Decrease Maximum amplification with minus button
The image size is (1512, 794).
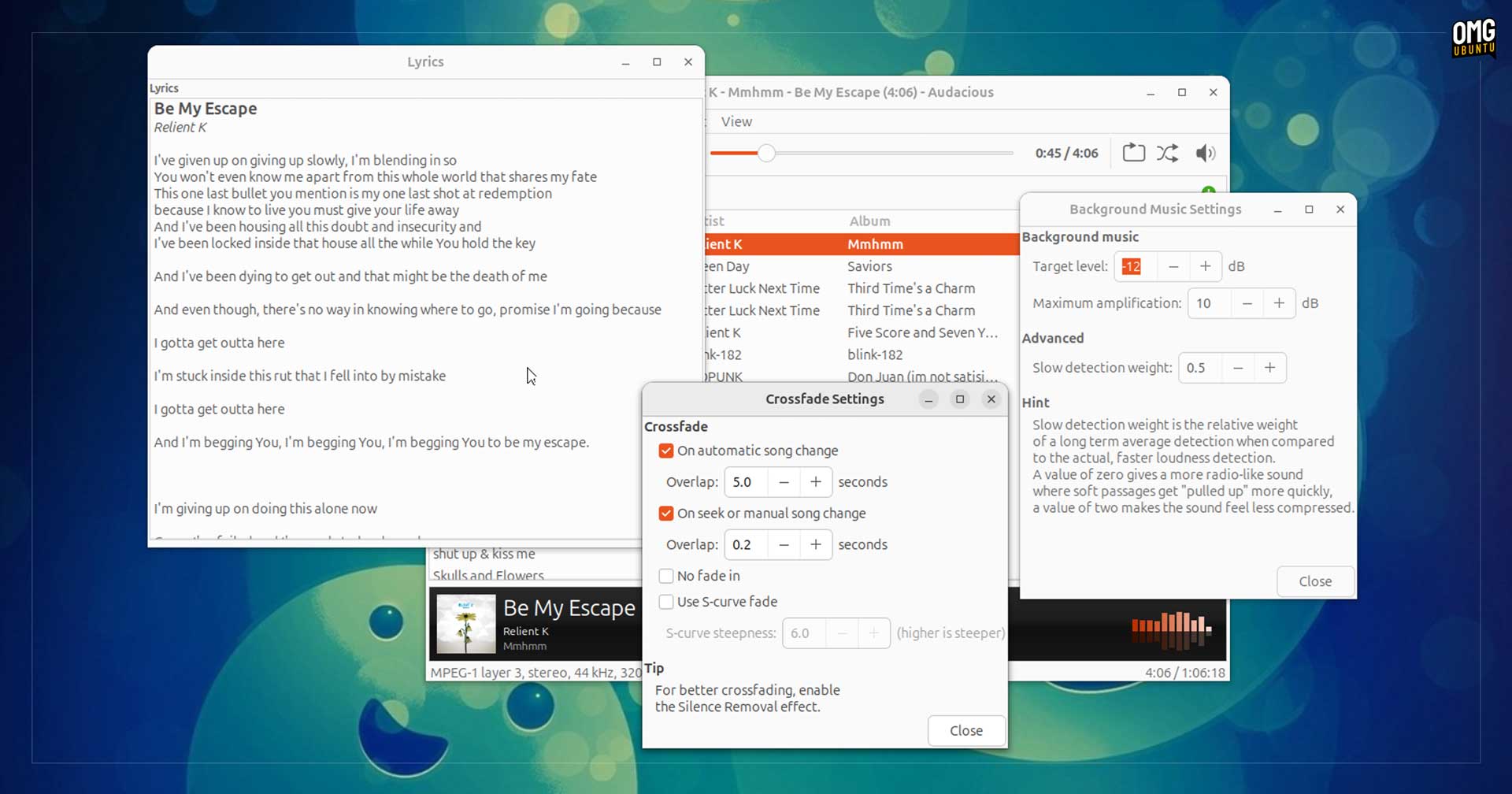1247,303
